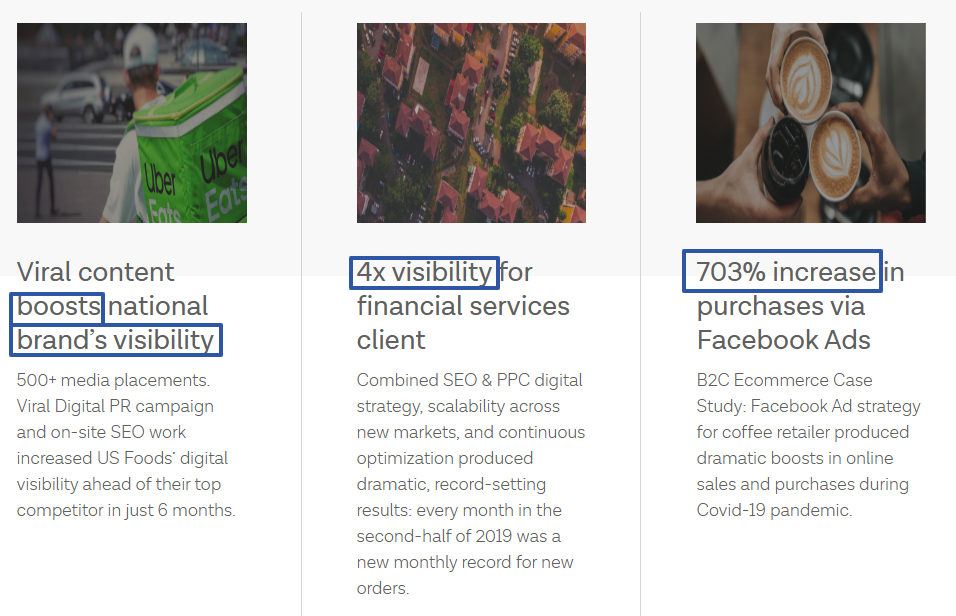Open the Uber Eats delivery case study image
This screenshot has width=956, height=616.
click(x=132, y=123)
